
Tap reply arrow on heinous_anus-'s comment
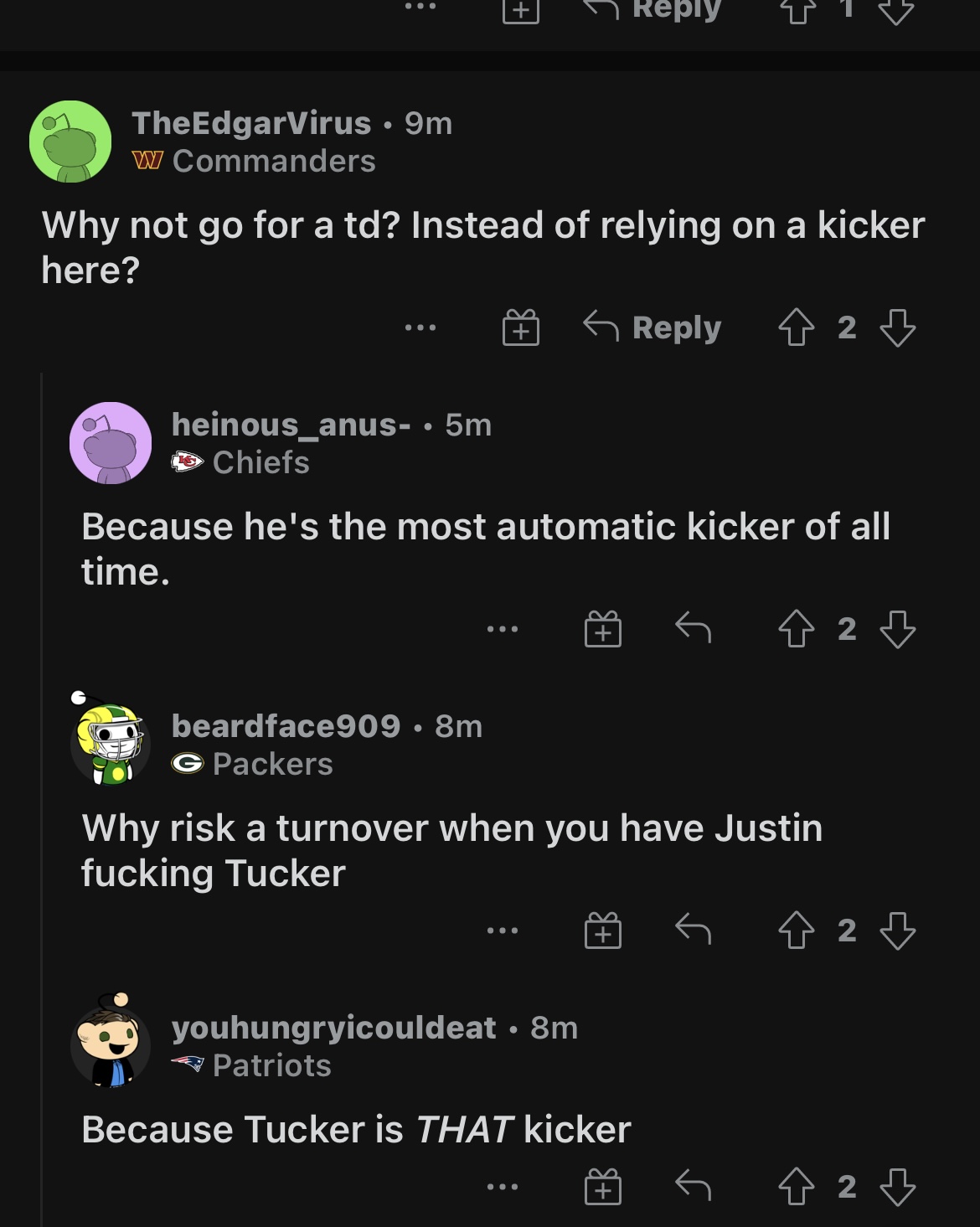(694, 627)
